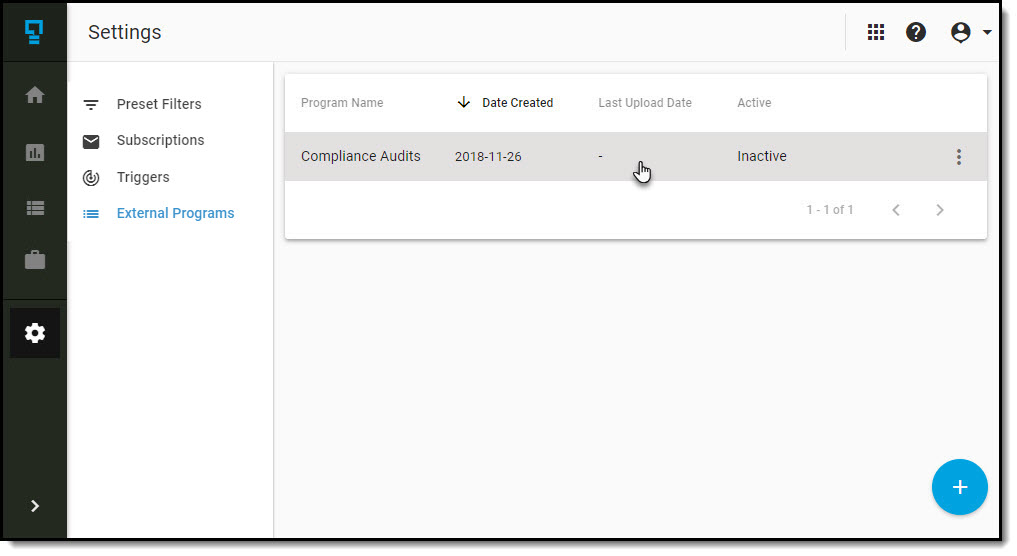Open the bar chart reports icon
The height and width of the screenshot is (556, 1017).
click(x=35, y=152)
